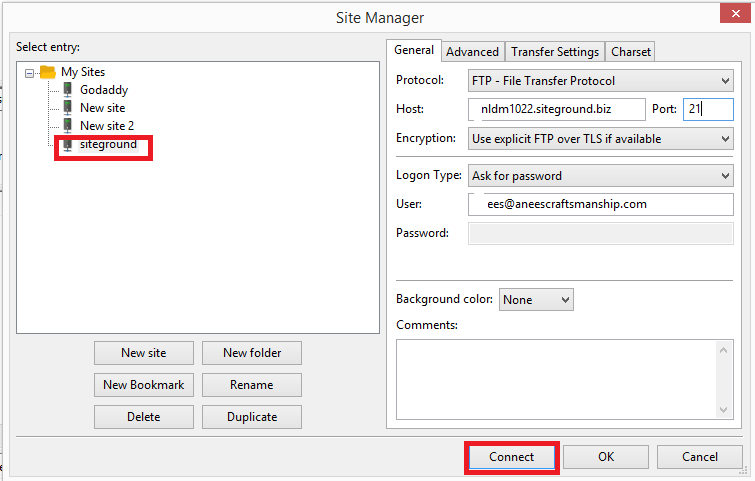Click the New Bookmark button
This screenshot has height=481, width=755.
tap(144, 385)
